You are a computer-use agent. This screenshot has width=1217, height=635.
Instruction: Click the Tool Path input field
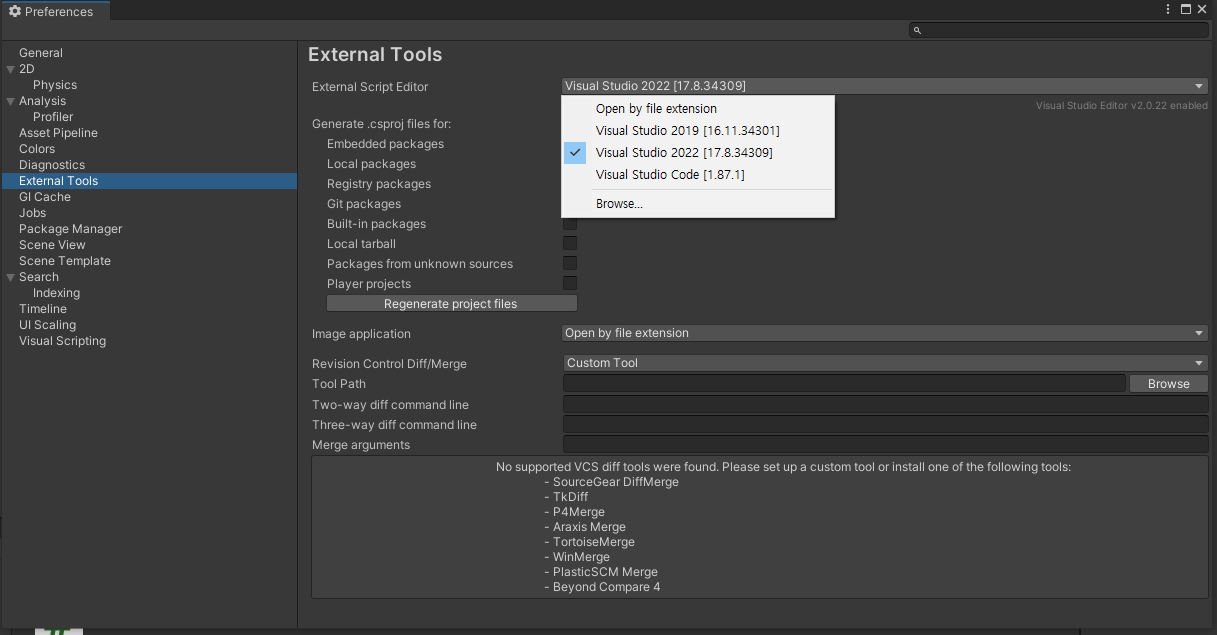coord(844,383)
